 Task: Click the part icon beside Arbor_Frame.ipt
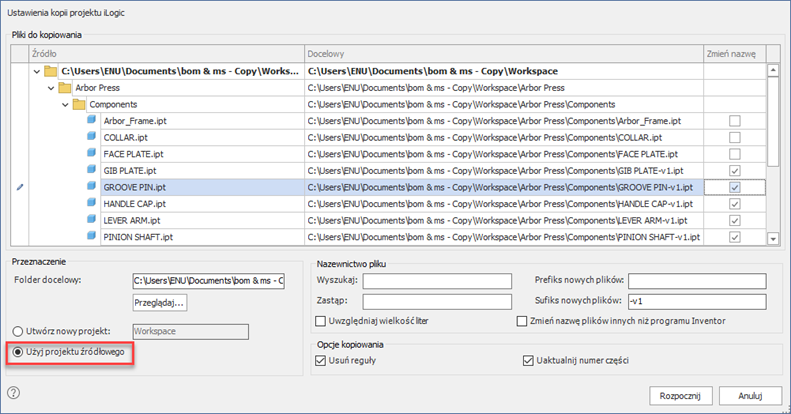91,121
